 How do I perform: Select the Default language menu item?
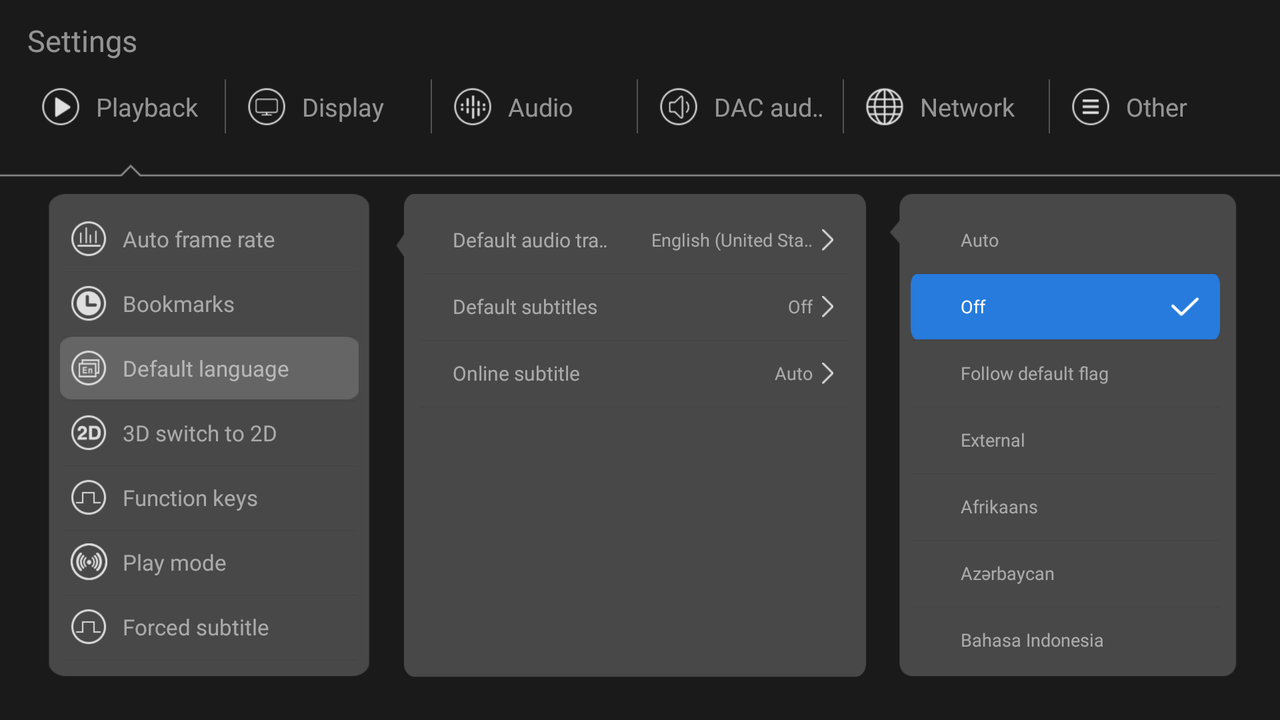(x=209, y=369)
